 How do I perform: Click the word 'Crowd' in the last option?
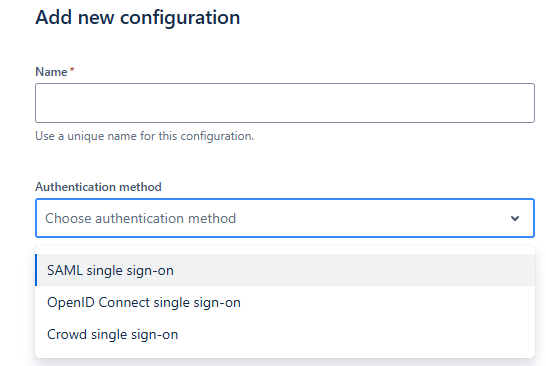point(67,334)
